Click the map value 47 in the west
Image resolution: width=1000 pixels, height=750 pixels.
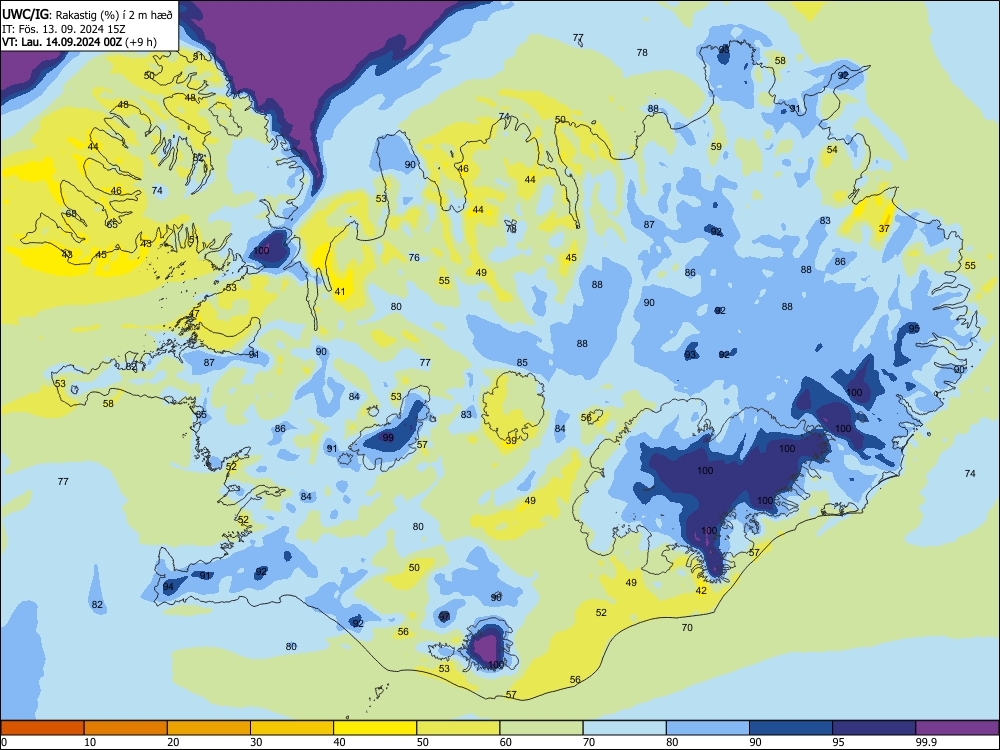[x=195, y=314]
